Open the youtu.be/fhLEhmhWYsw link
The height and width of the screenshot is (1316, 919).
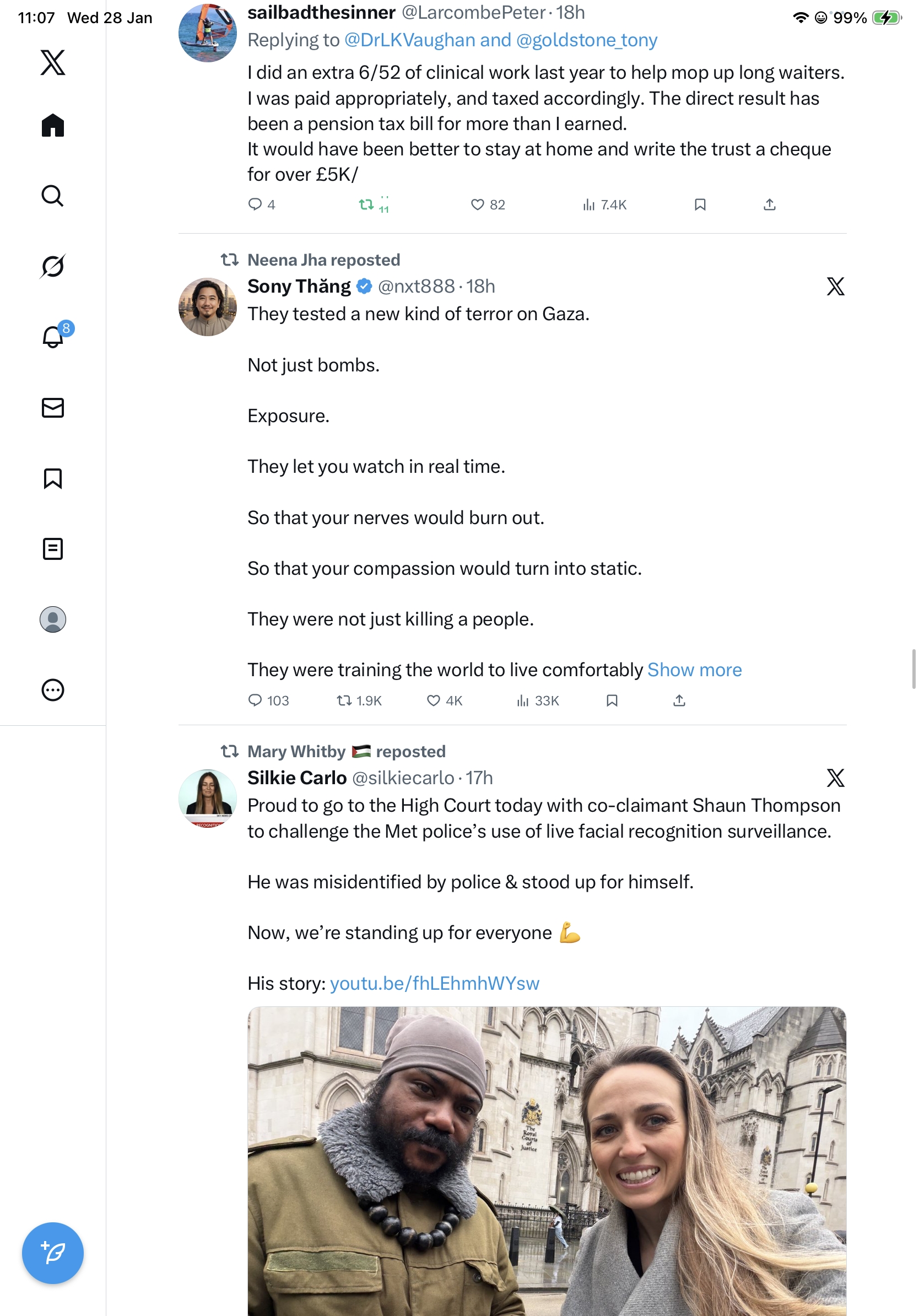point(434,983)
